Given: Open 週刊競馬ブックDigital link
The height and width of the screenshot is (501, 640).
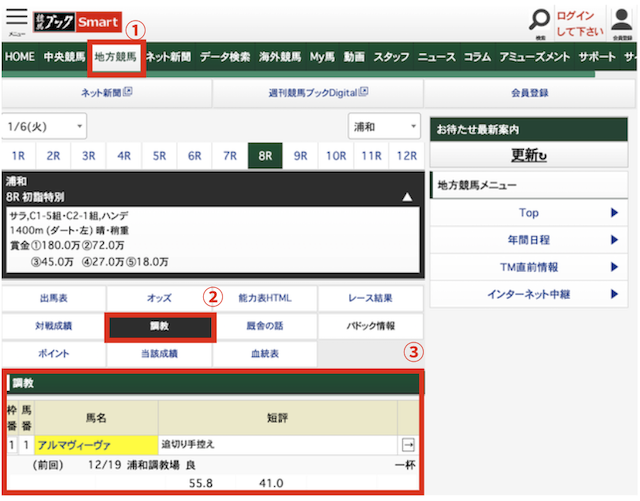Looking at the screenshot, I should pos(318,93).
